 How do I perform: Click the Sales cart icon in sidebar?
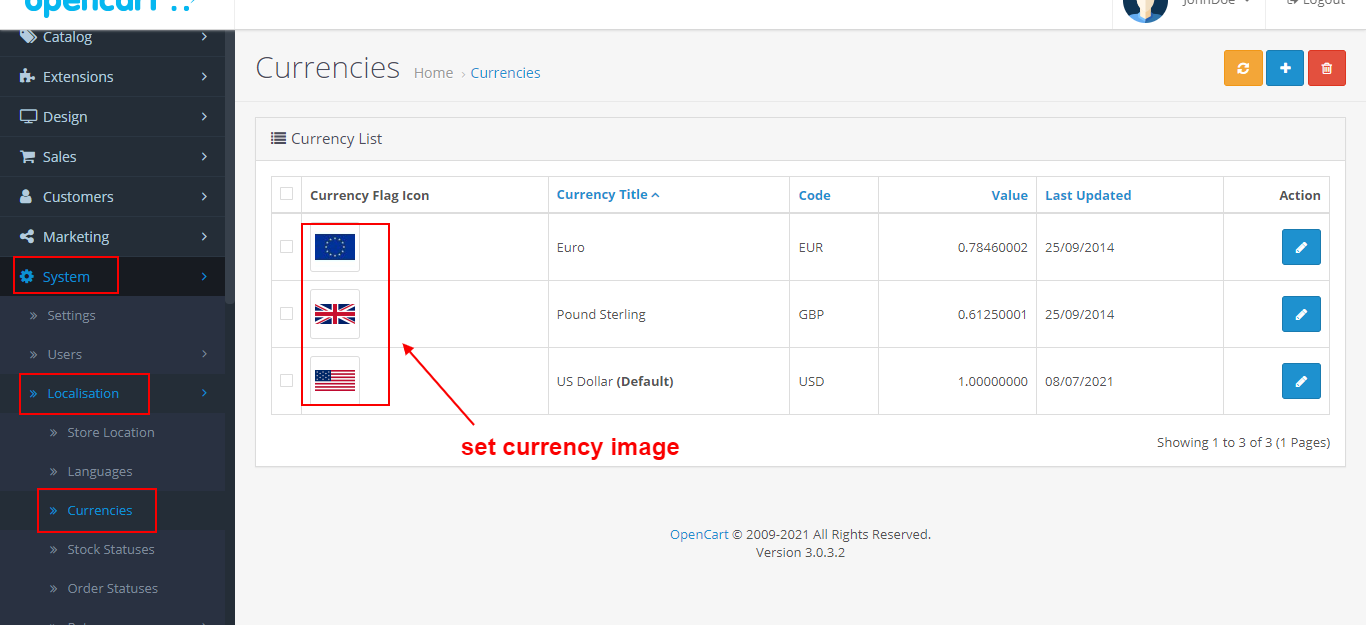click(28, 157)
